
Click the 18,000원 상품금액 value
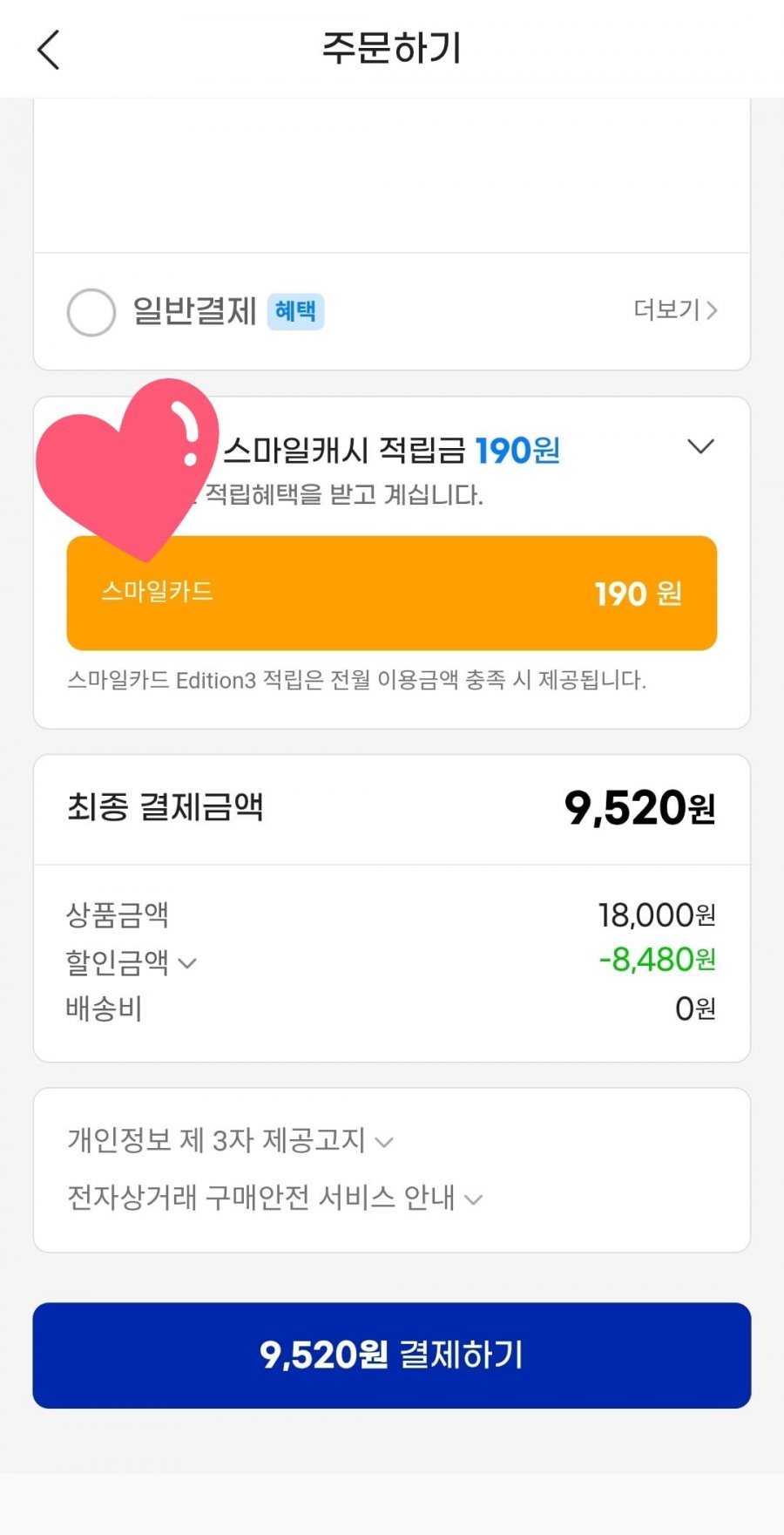(657, 915)
